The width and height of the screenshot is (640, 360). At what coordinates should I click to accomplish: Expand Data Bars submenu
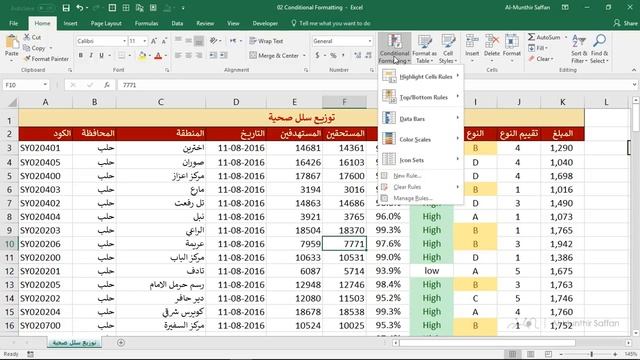[421, 118]
